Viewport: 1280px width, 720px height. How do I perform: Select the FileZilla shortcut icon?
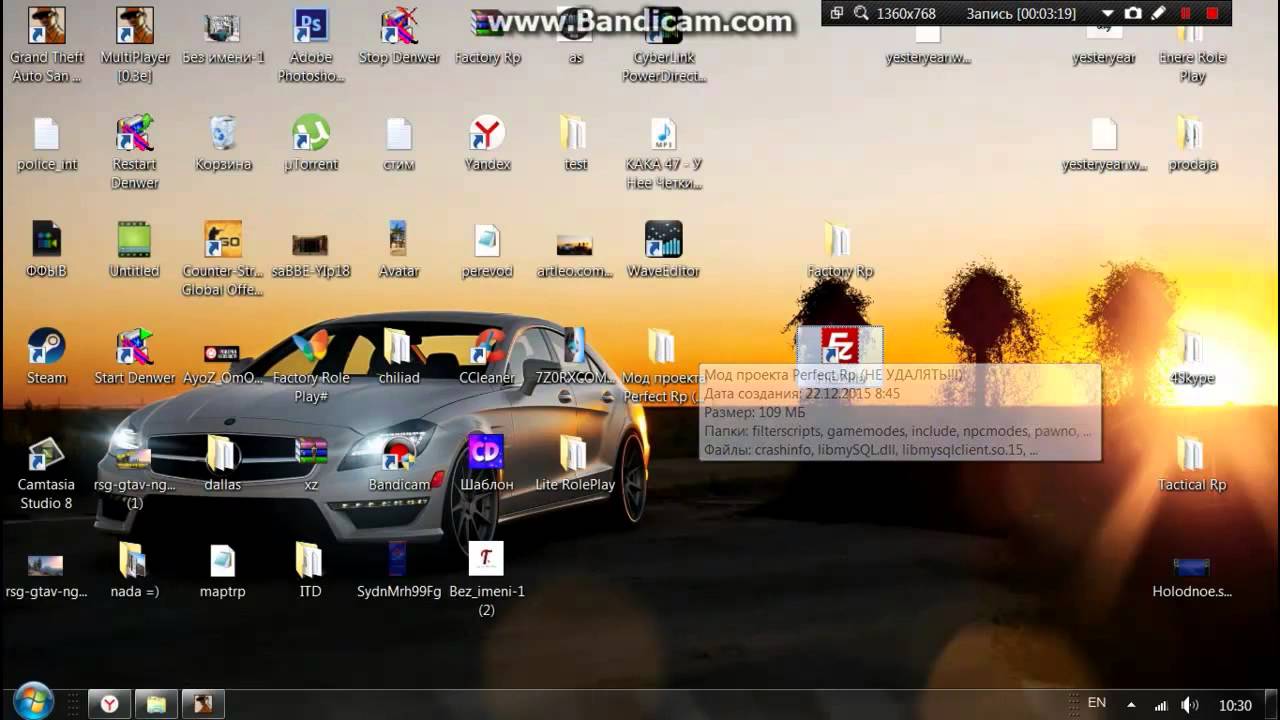[840, 348]
